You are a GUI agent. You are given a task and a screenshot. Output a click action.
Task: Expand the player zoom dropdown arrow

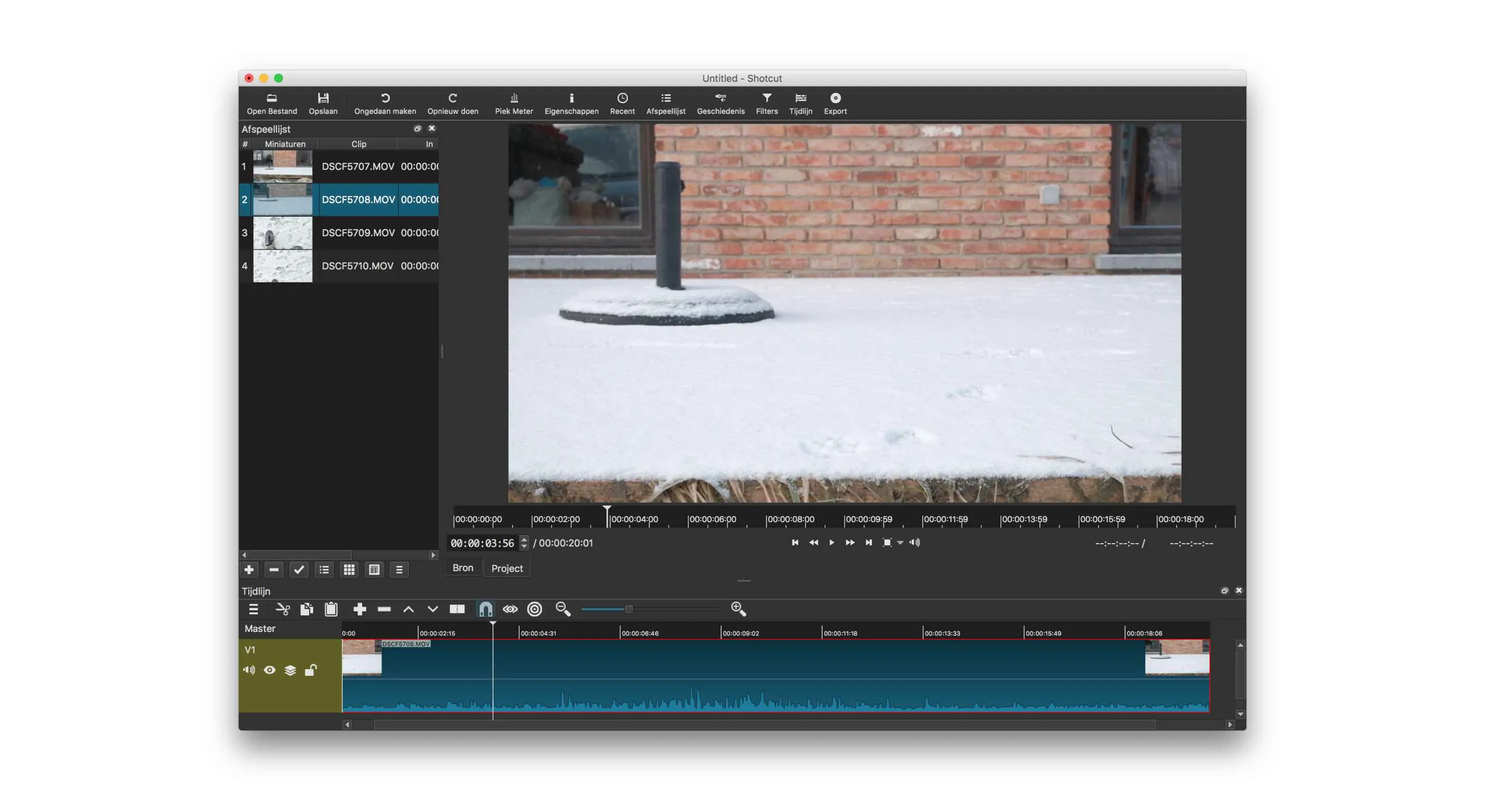[900, 543]
